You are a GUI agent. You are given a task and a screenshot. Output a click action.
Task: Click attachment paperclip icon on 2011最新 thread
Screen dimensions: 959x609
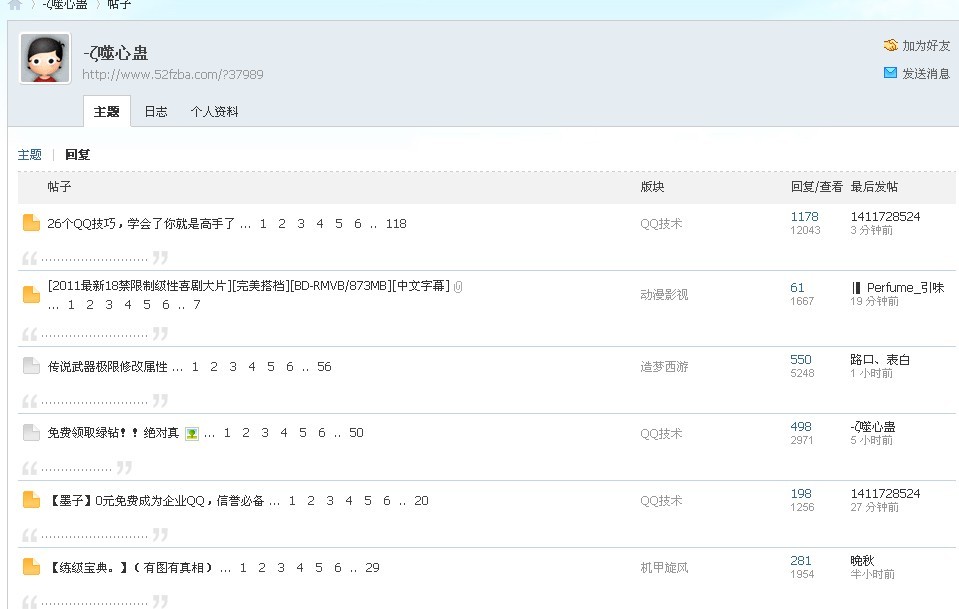pyautogui.click(x=458, y=286)
